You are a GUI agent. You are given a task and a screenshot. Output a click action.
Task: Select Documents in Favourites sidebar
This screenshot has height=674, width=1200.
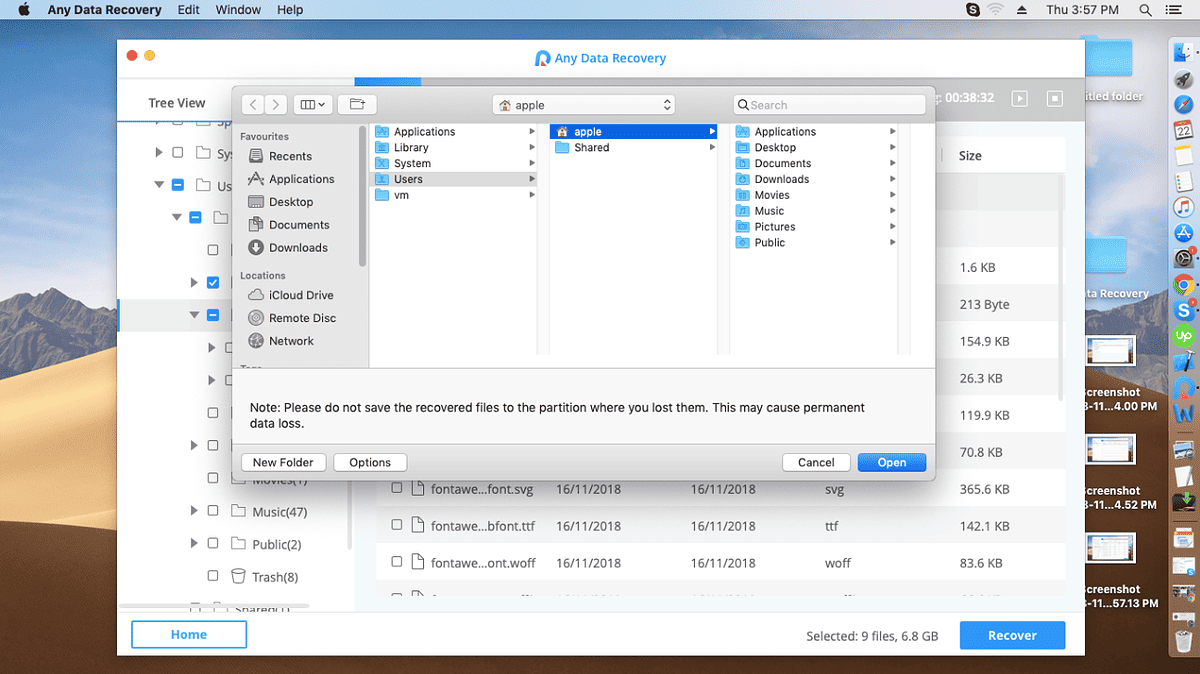[x=299, y=225]
